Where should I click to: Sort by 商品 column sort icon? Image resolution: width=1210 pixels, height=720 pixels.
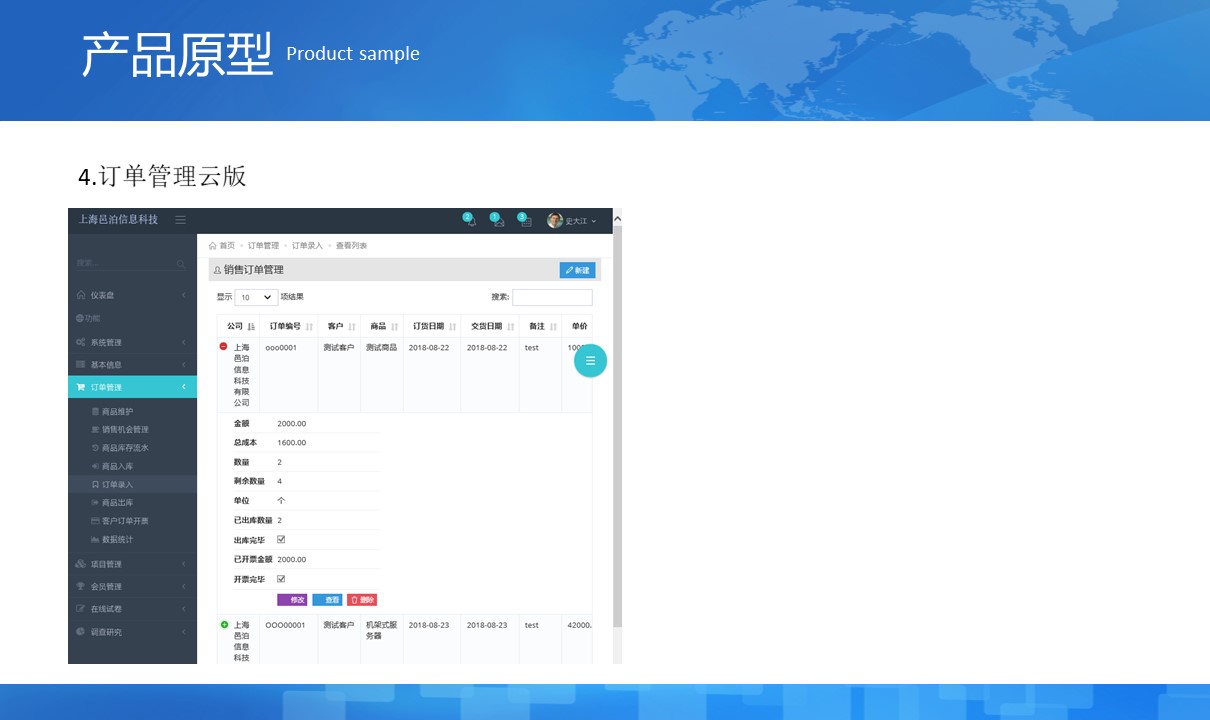[394, 327]
